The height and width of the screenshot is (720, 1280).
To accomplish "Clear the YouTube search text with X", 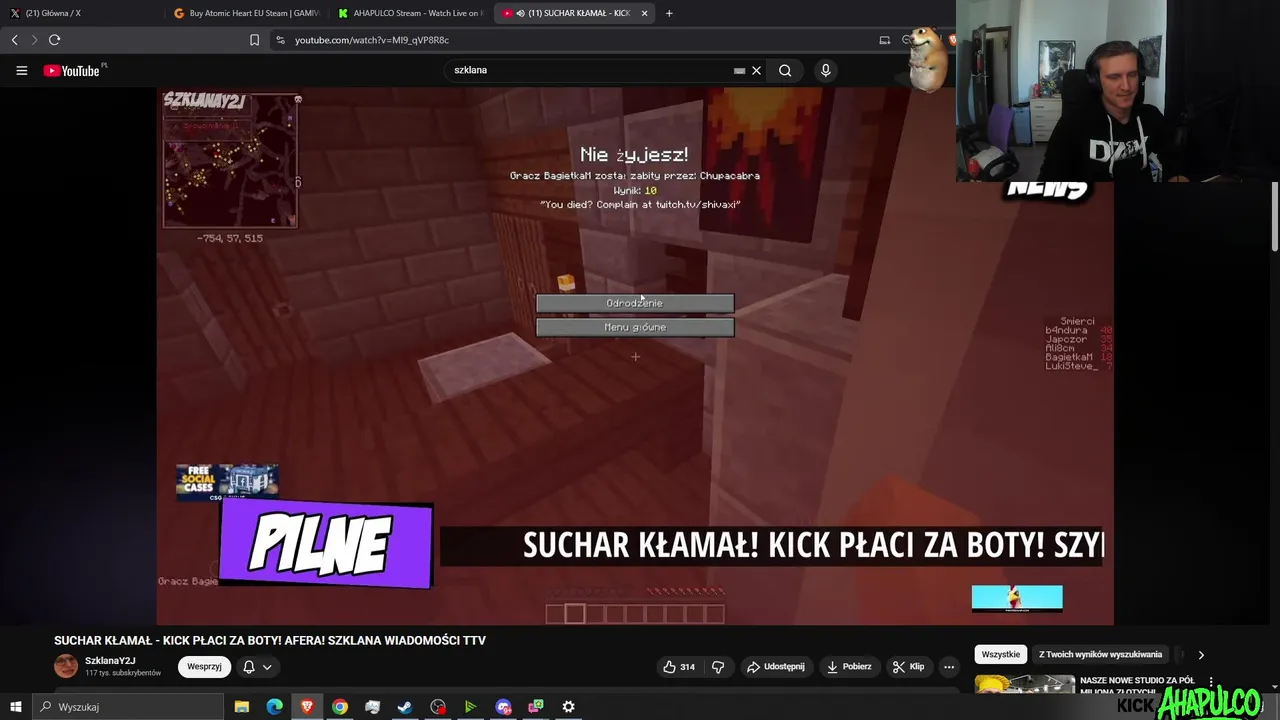I will click(757, 70).
